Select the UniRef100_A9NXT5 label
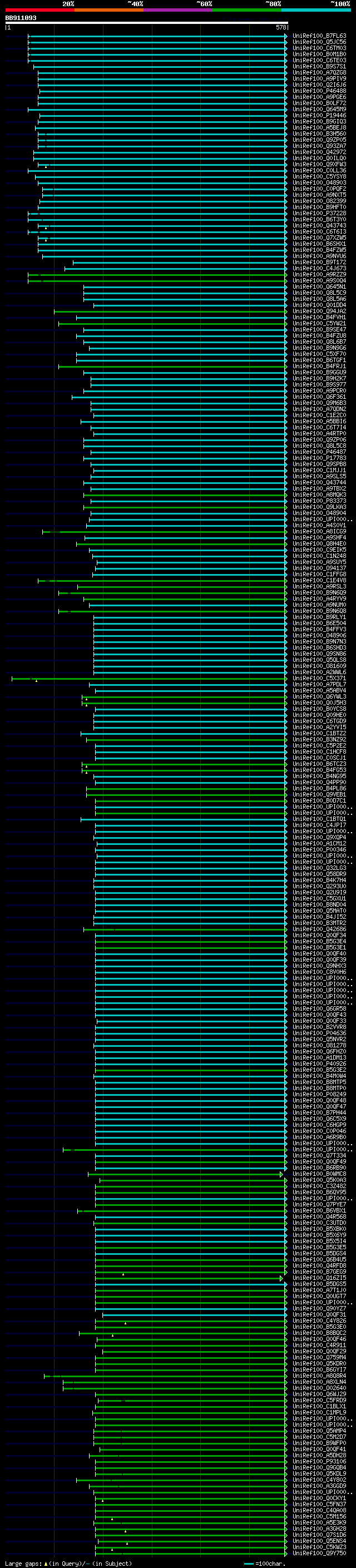Screen dimensions: 356x1568 [319, 195]
